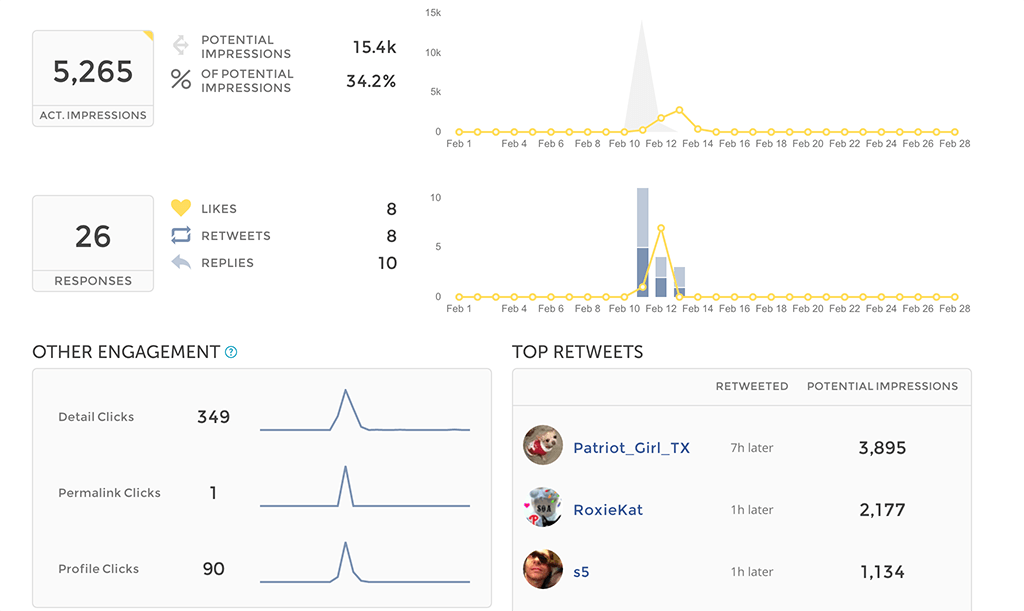Select the 26 RESPONSES card
This screenshot has width=1024, height=611.
point(92,242)
